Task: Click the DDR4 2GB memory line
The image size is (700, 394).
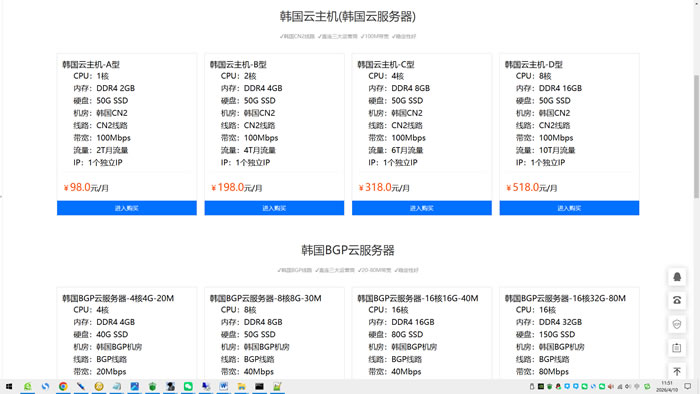Action: point(104,88)
